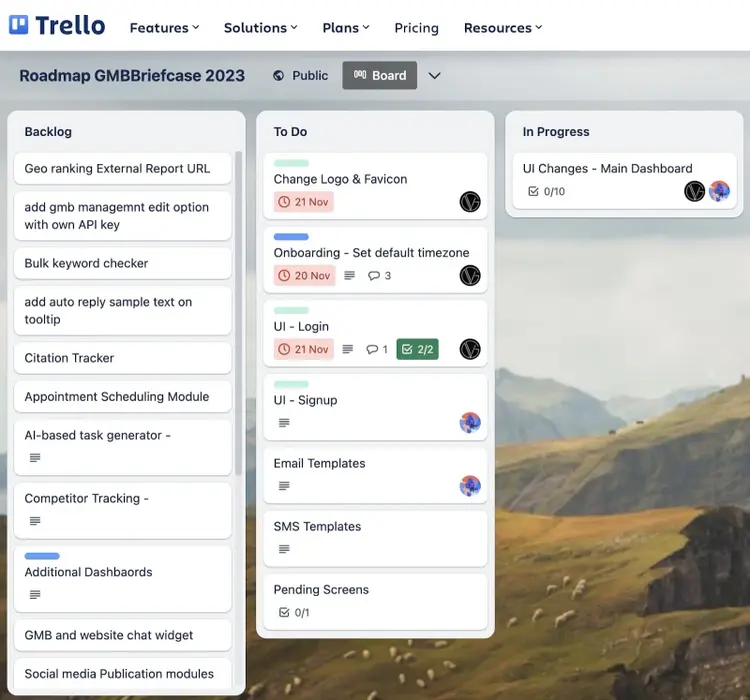Click checklist 0/10 icon on UI Changes card
750x700 pixels.
pos(533,191)
